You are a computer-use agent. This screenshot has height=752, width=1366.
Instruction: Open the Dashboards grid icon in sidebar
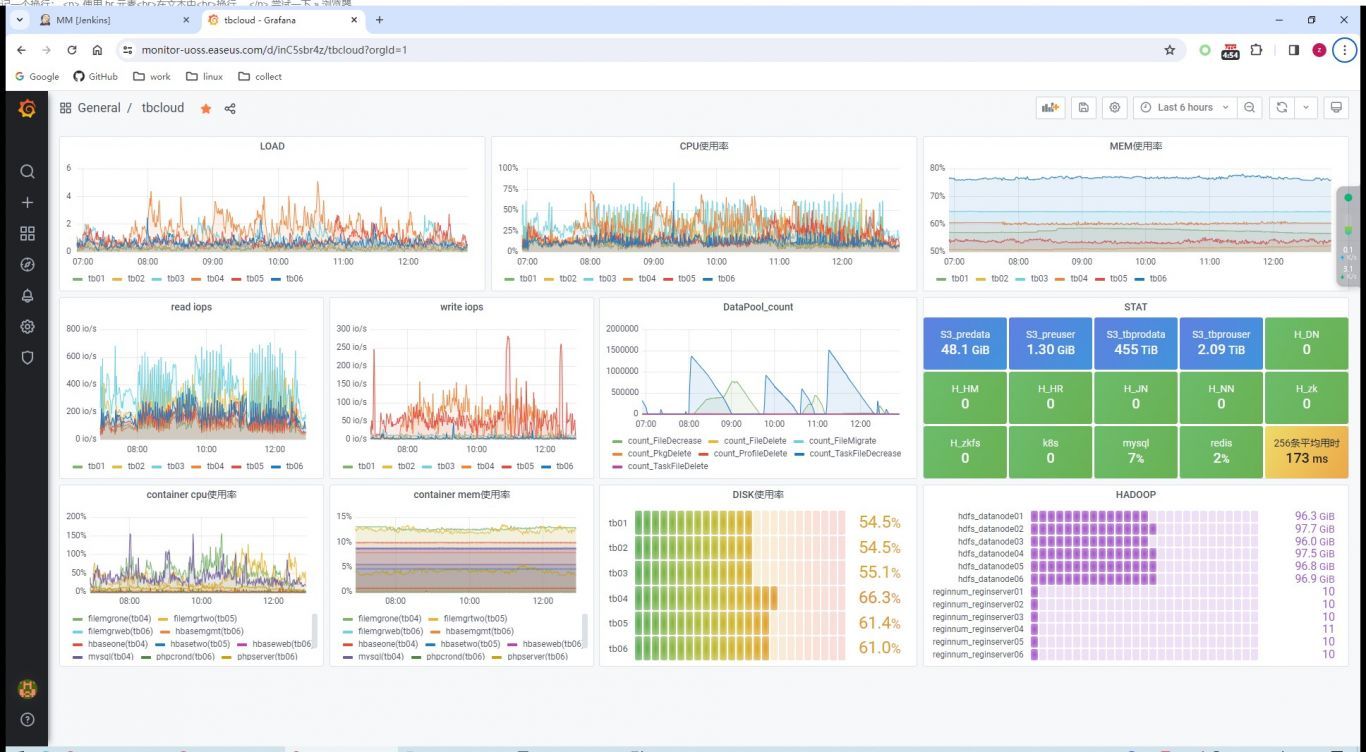pos(27,233)
